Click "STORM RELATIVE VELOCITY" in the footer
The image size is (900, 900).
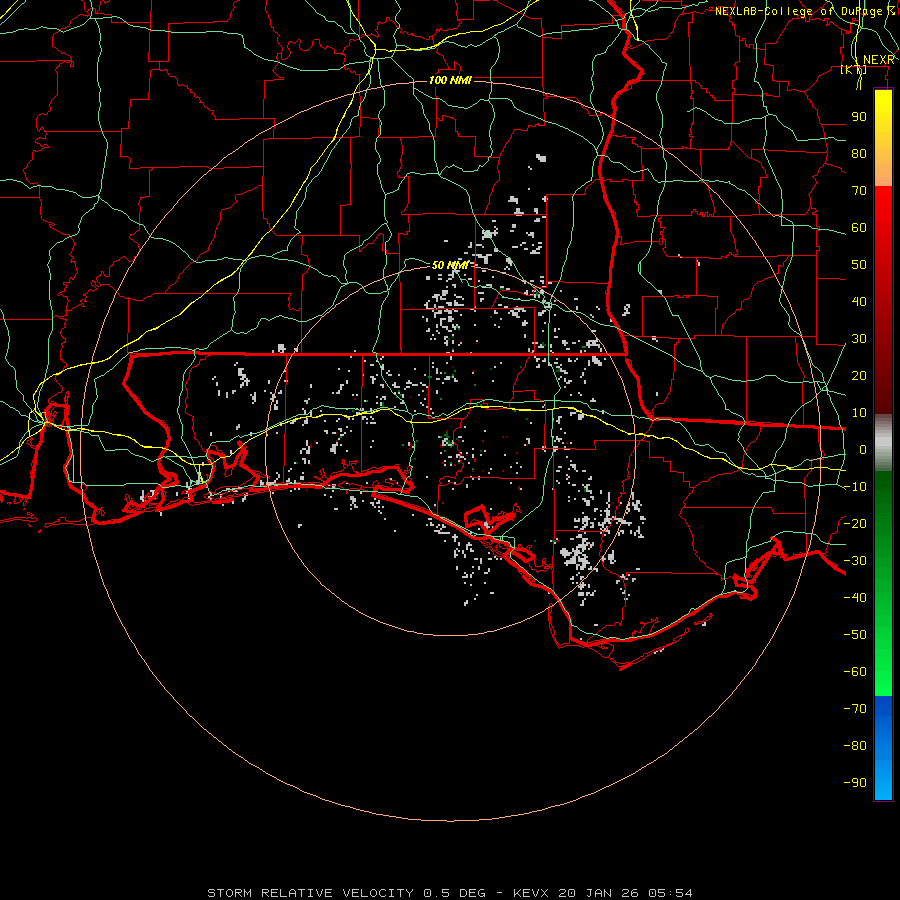(x=310, y=893)
